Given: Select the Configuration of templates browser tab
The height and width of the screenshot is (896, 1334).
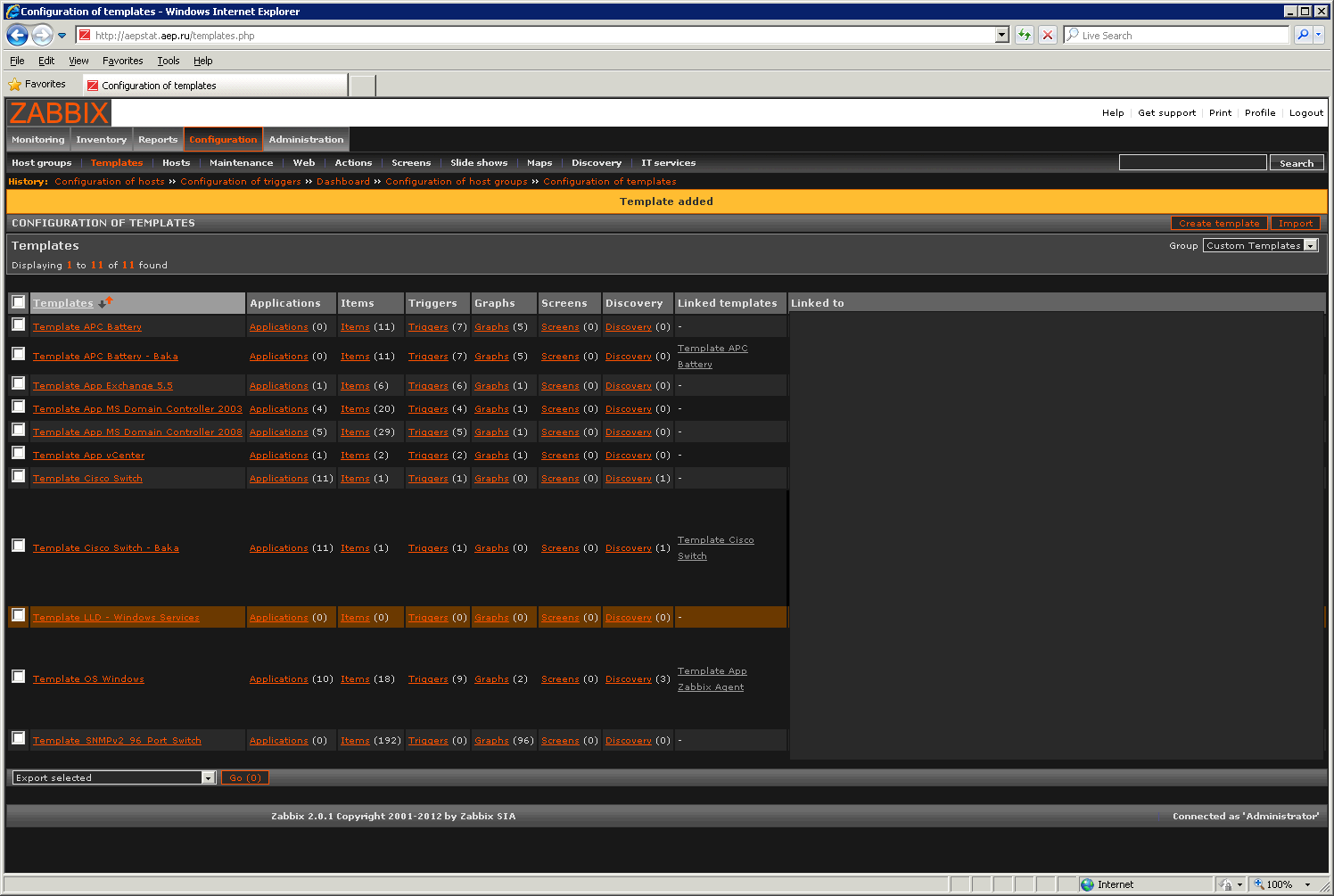Looking at the screenshot, I should coord(215,86).
